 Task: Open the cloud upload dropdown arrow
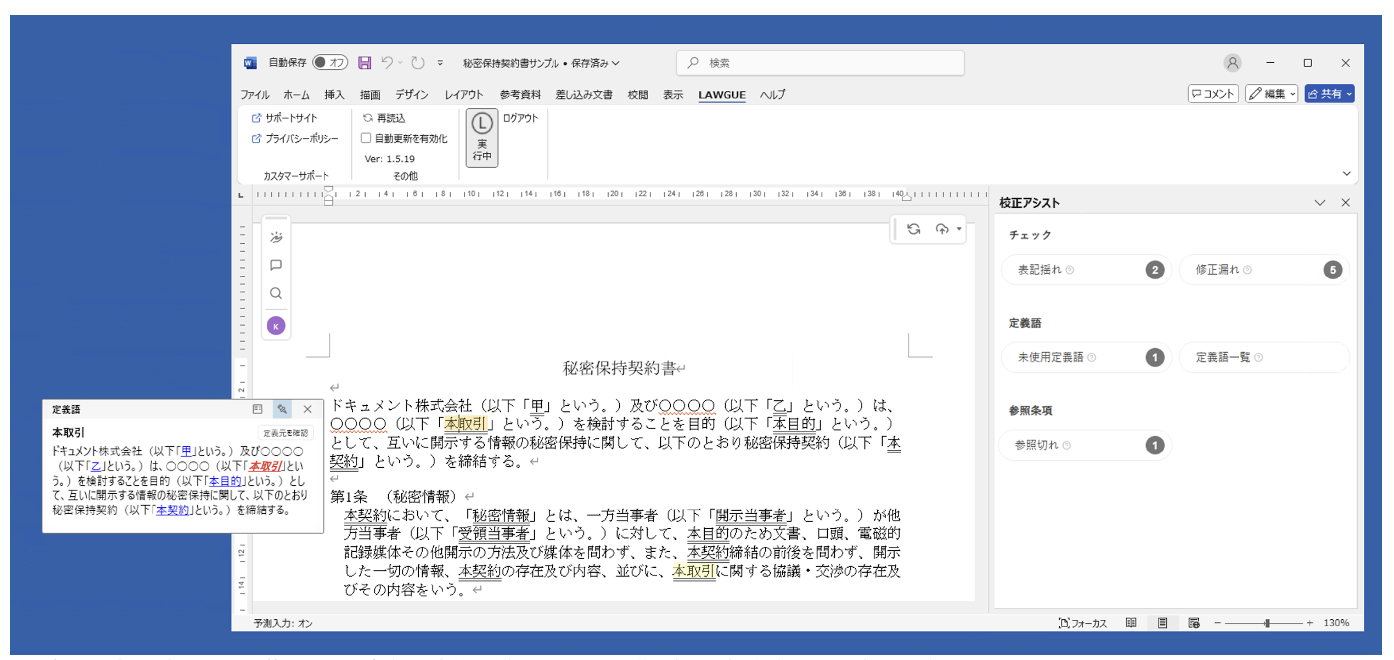[x=959, y=229]
